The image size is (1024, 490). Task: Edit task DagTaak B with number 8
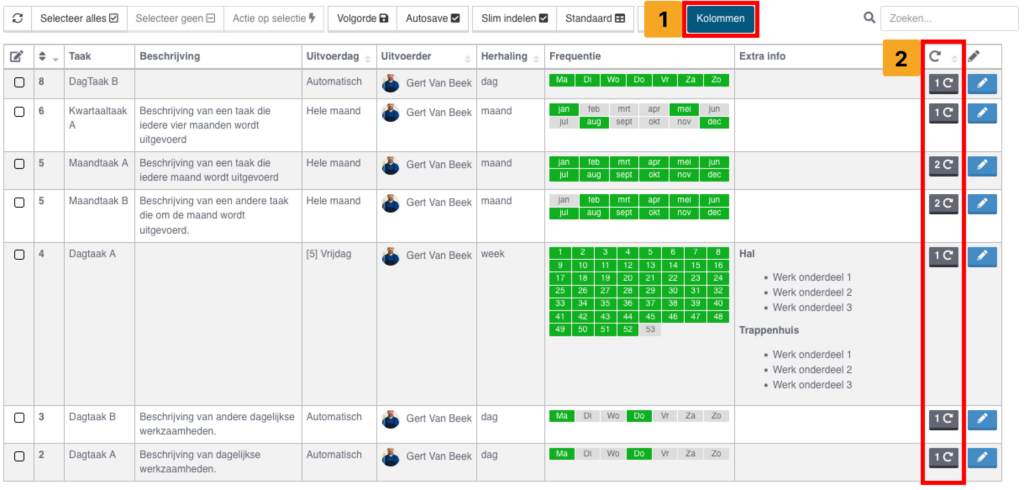click(x=982, y=84)
